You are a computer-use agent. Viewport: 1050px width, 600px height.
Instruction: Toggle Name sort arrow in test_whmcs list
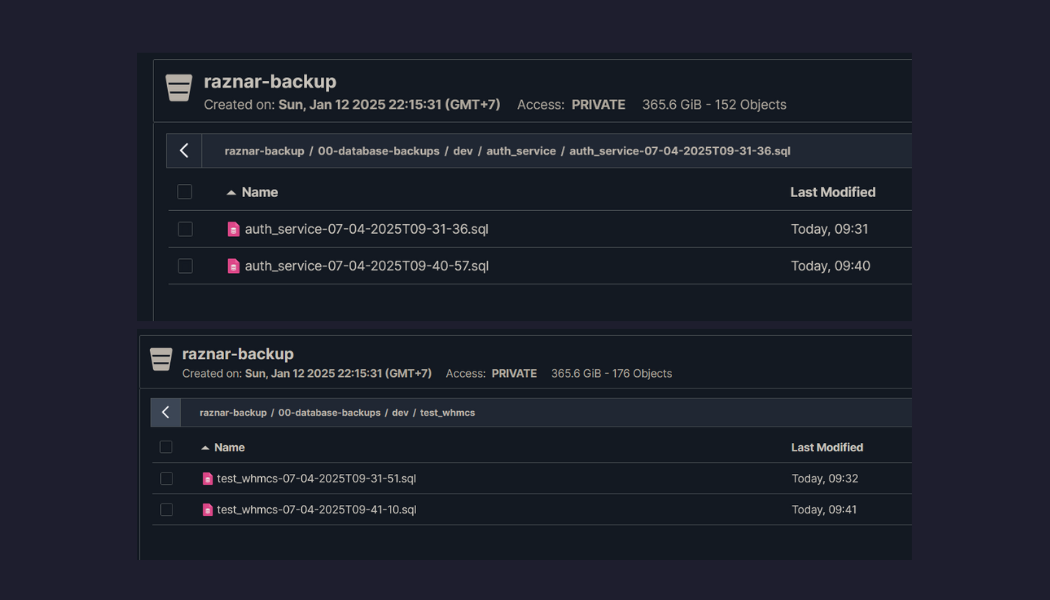coord(205,448)
